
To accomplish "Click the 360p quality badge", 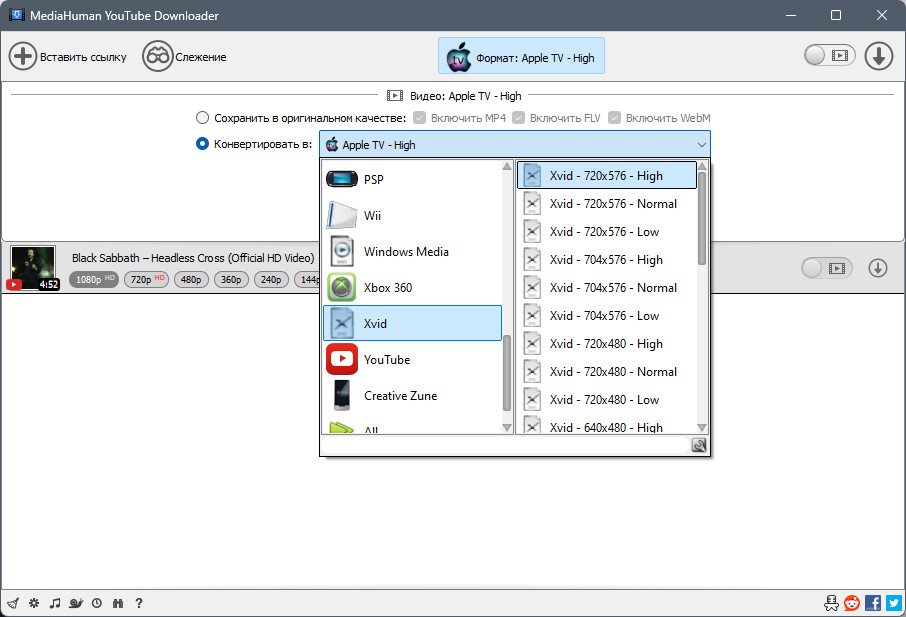I will click(x=231, y=280).
